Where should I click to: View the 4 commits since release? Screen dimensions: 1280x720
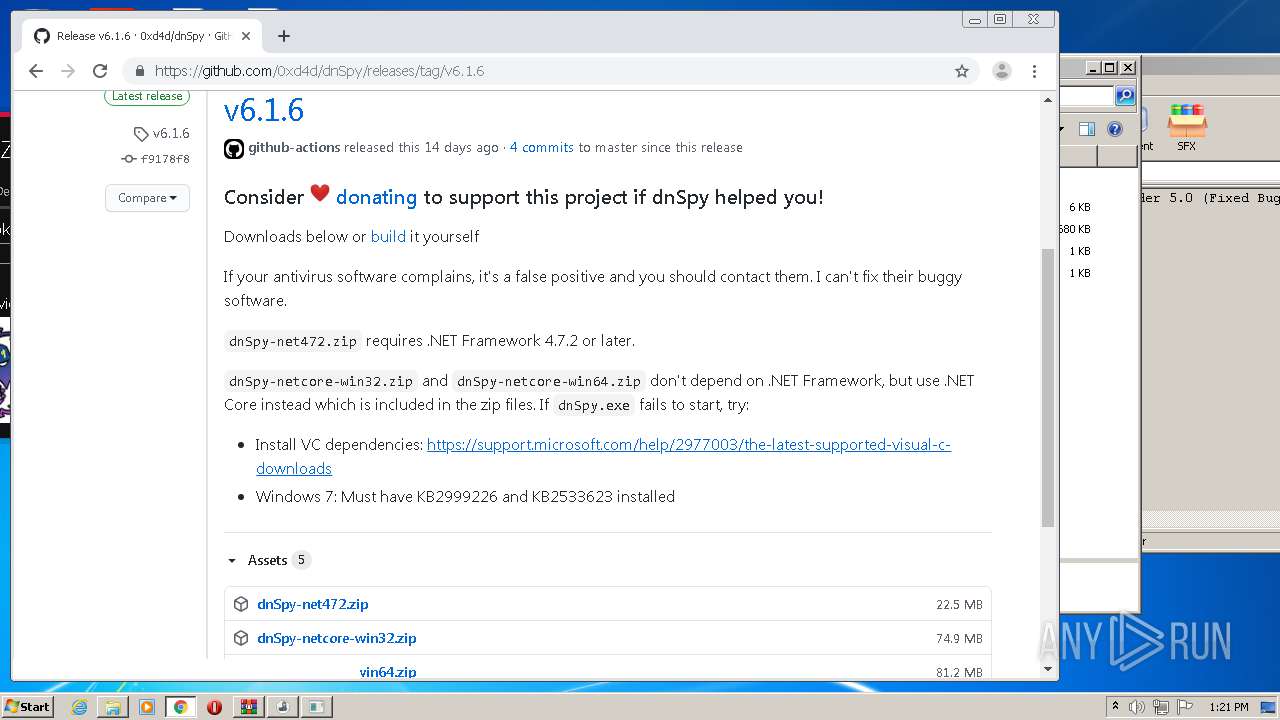point(541,147)
